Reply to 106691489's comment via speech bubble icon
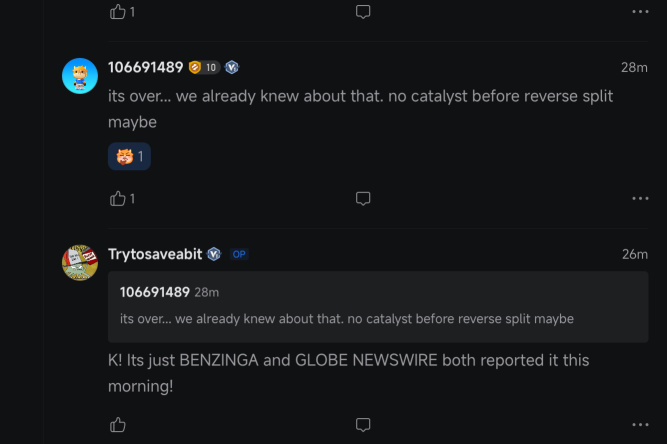 (363, 198)
